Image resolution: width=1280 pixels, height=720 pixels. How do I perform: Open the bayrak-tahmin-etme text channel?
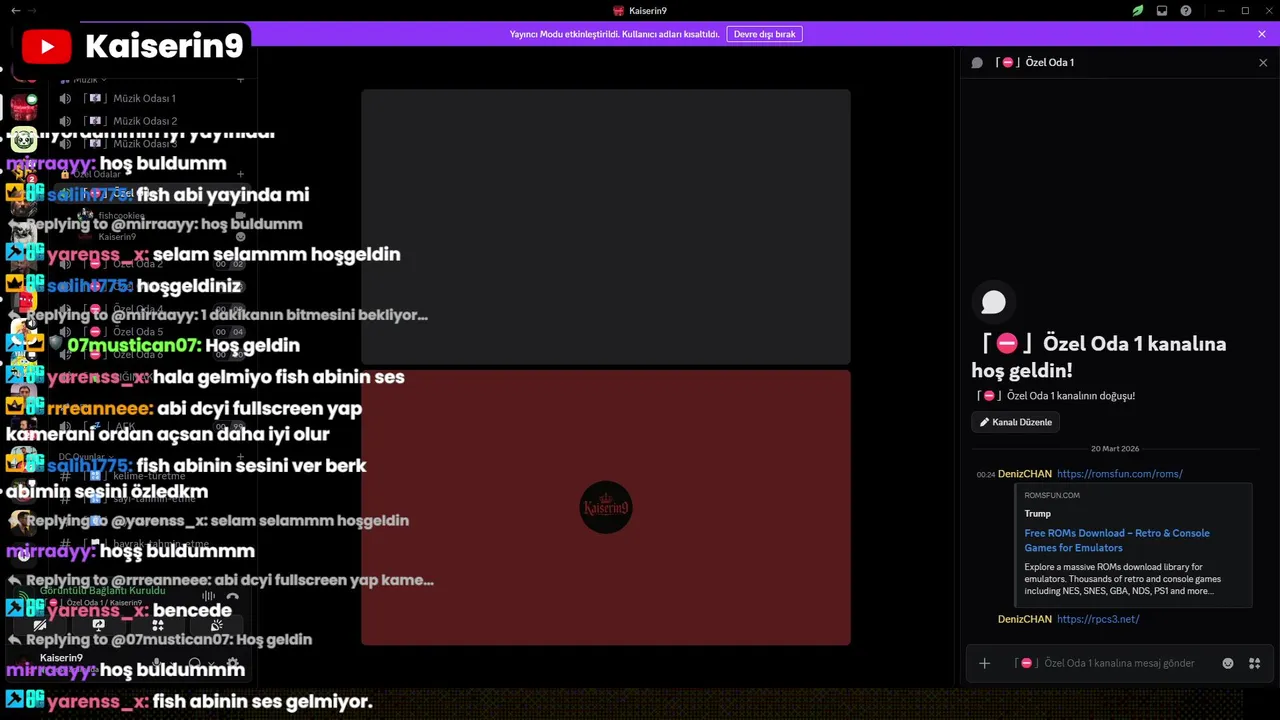coord(150,544)
